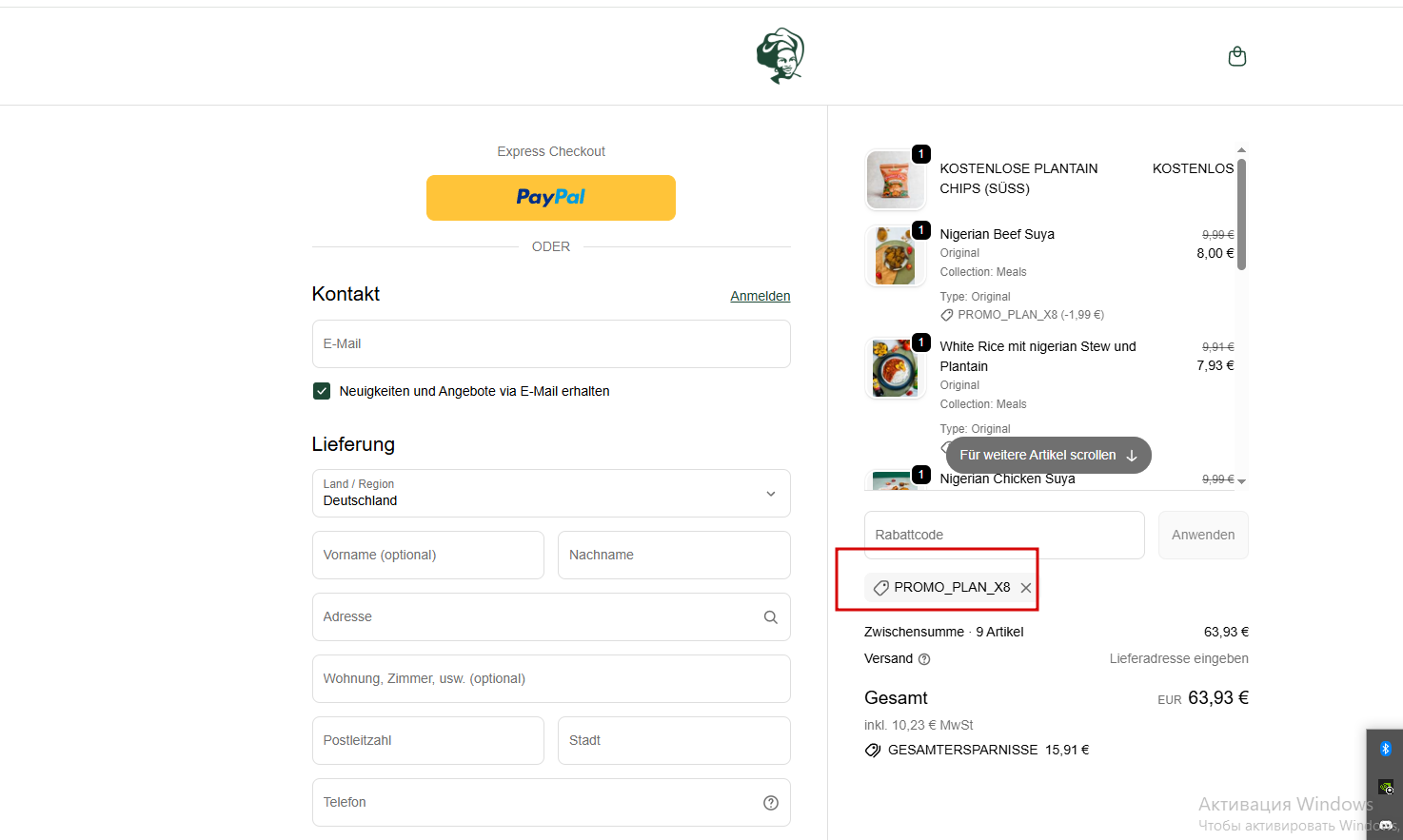Focus the Telefon field

click(551, 802)
